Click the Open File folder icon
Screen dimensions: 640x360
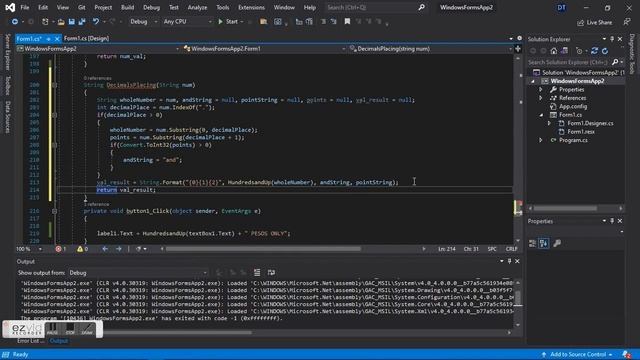pos(61,22)
